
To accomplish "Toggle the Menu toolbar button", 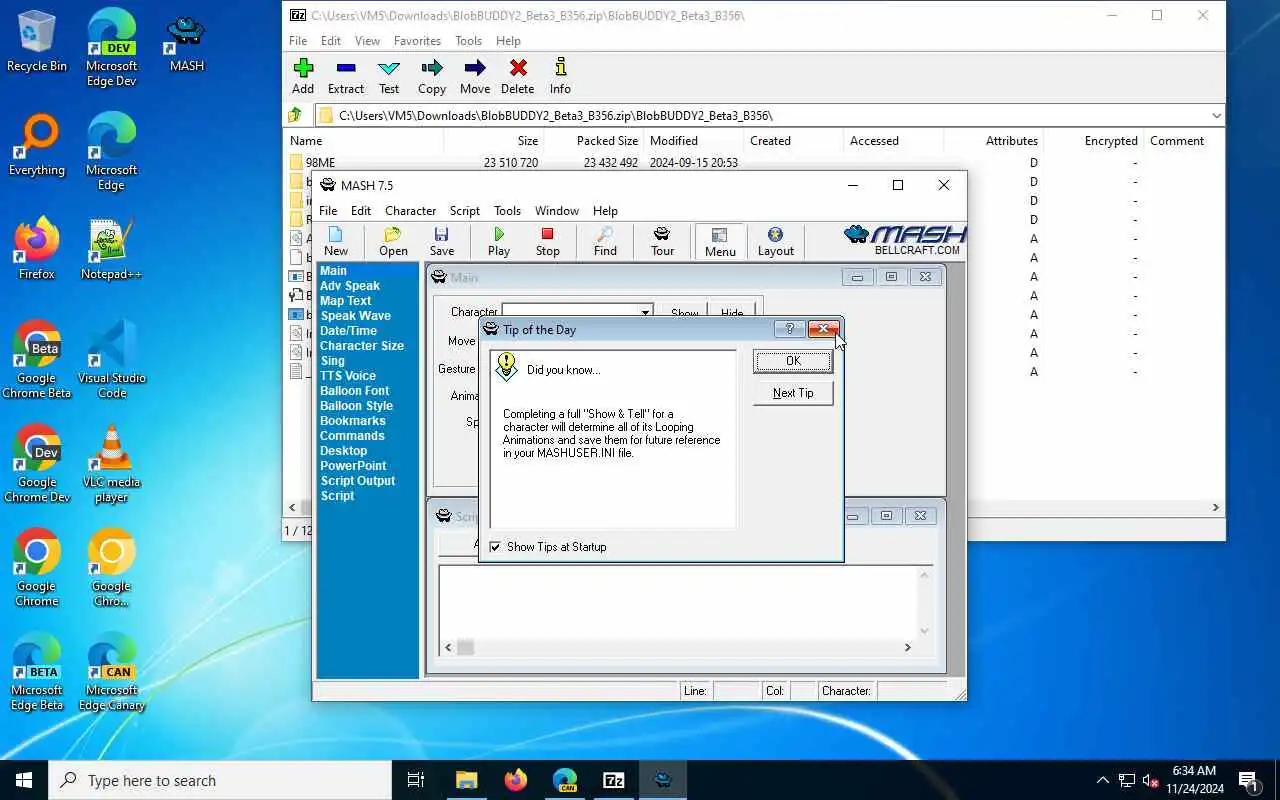I will click(x=720, y=241).
